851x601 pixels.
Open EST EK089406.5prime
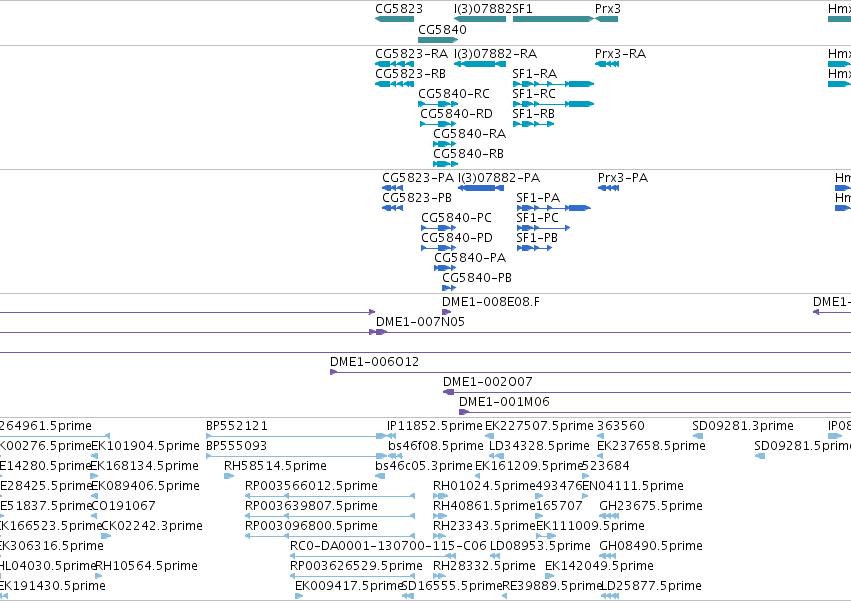tap(94, 496)
